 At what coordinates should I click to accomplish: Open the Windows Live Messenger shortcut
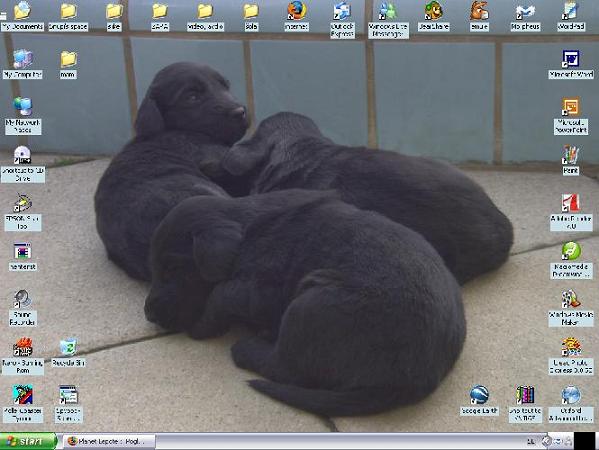tap(388, 20)
